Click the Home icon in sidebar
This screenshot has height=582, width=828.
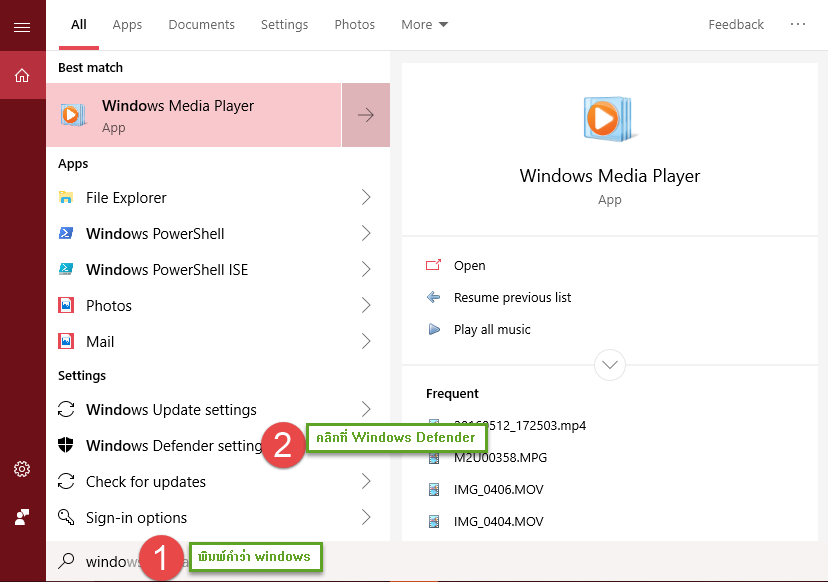22,75
